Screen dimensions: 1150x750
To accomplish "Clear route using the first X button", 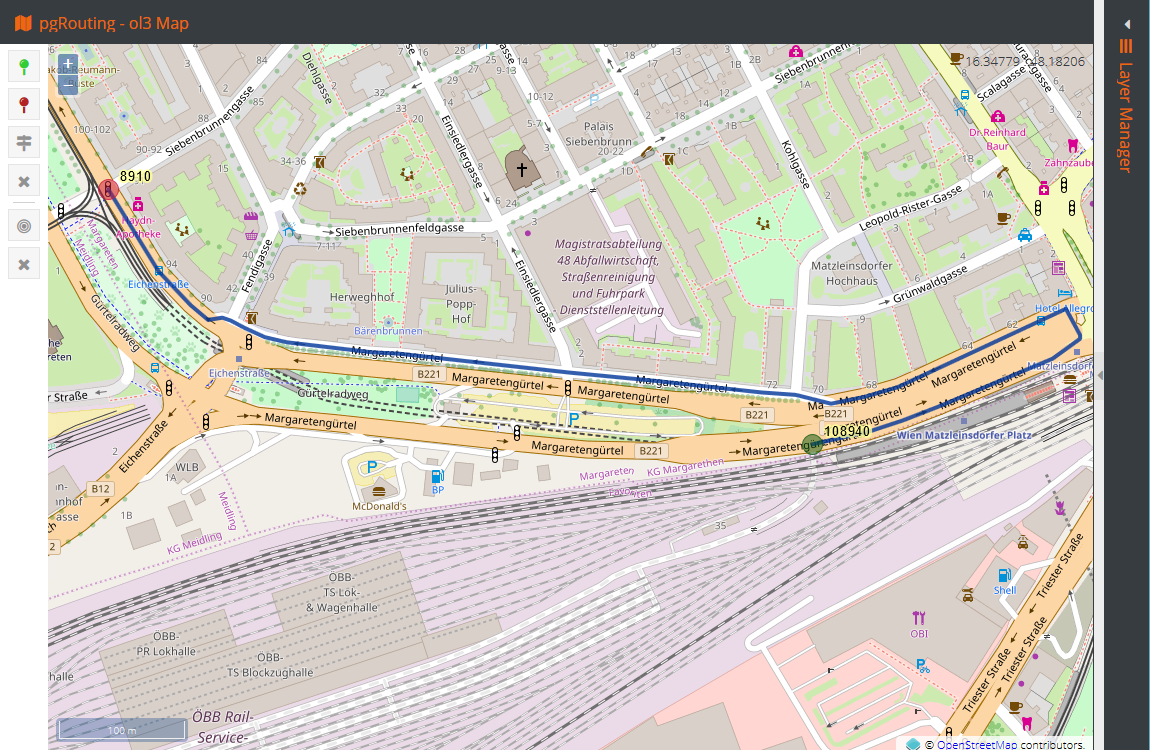I will (x=23, y=181).
